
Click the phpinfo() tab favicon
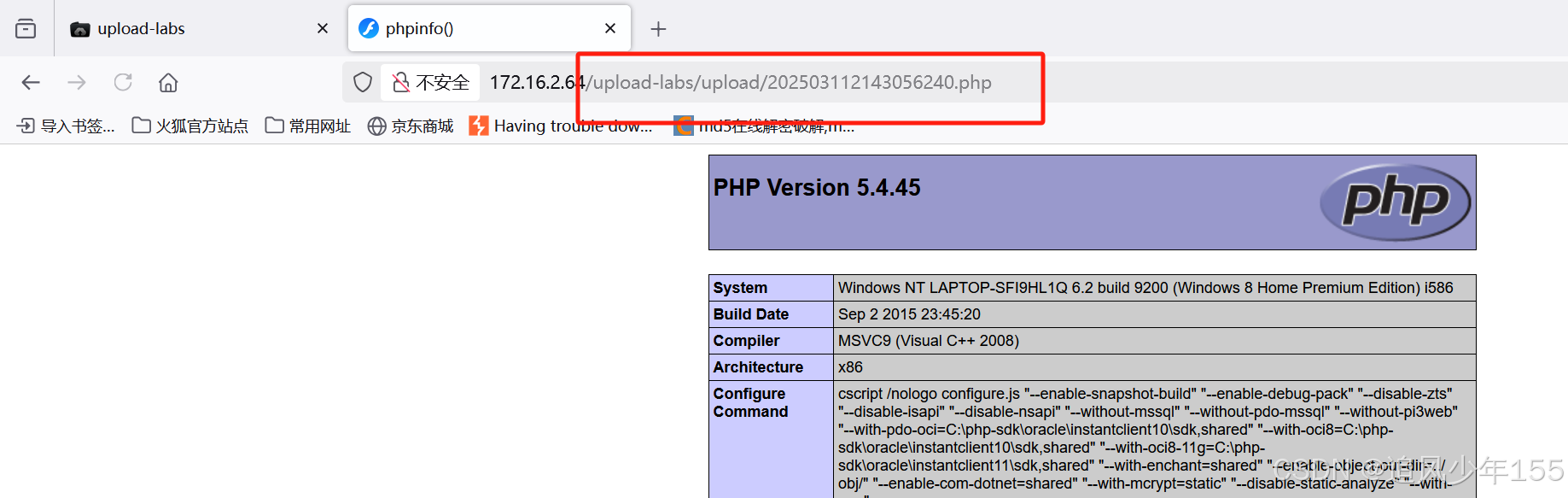pyautogui.click(x=369, y=28)
